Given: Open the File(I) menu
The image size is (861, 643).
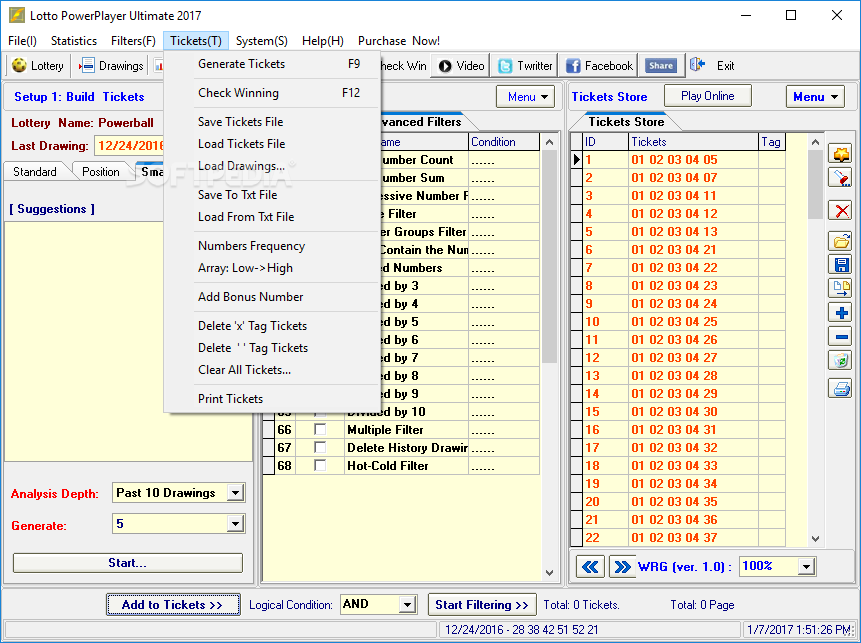Looking at the screenshot, I should point(23,41).
